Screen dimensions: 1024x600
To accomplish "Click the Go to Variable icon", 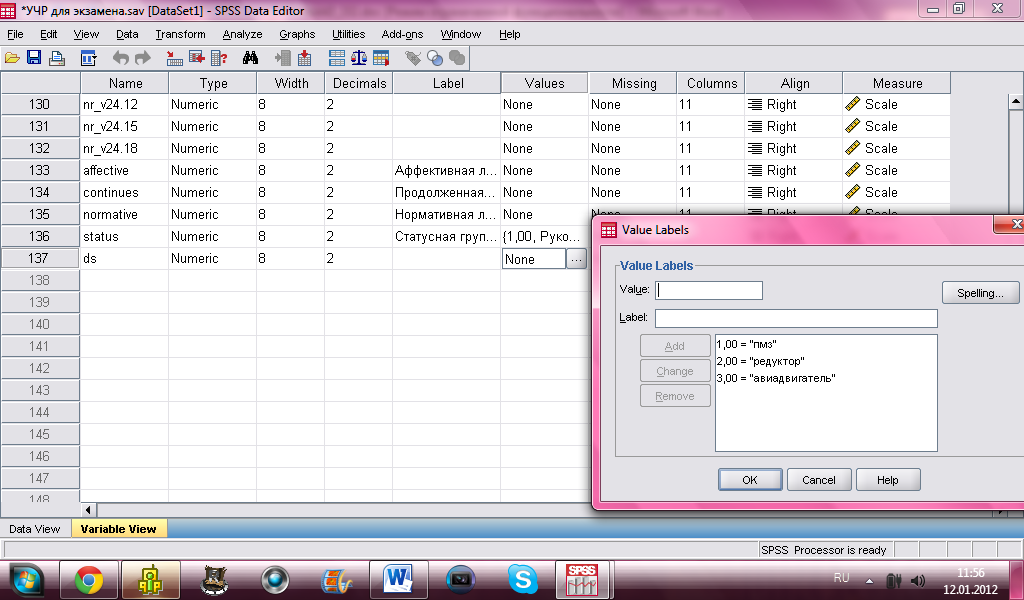I will 197,58.
